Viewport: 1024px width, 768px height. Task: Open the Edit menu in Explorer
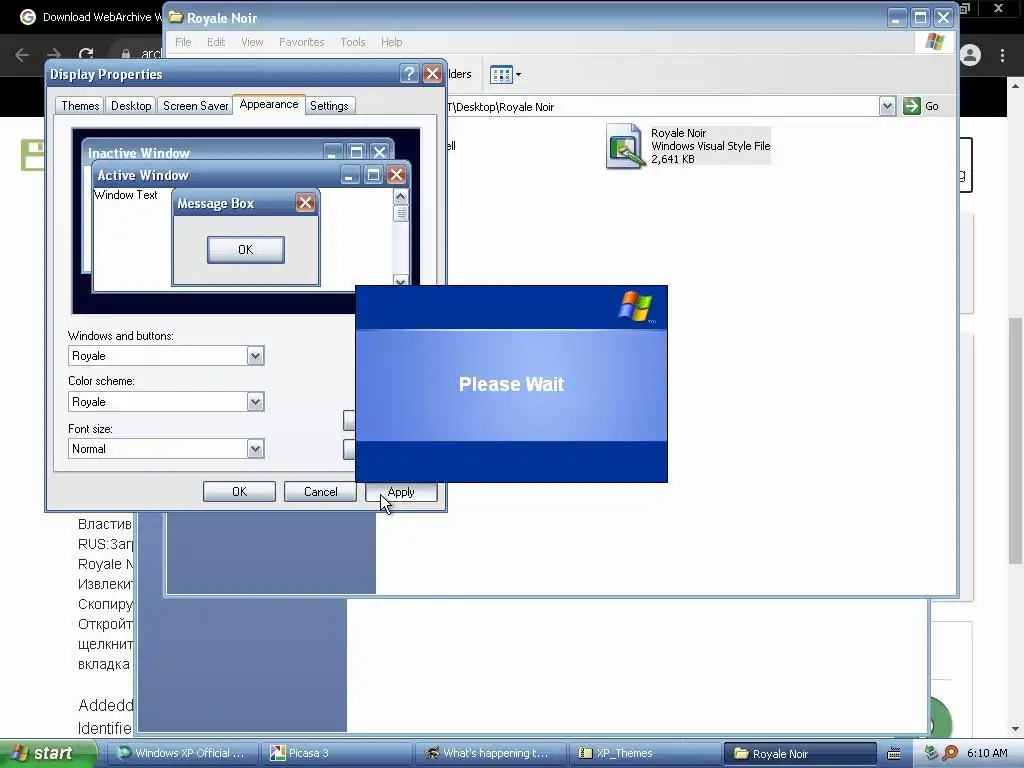click(216, 42)
